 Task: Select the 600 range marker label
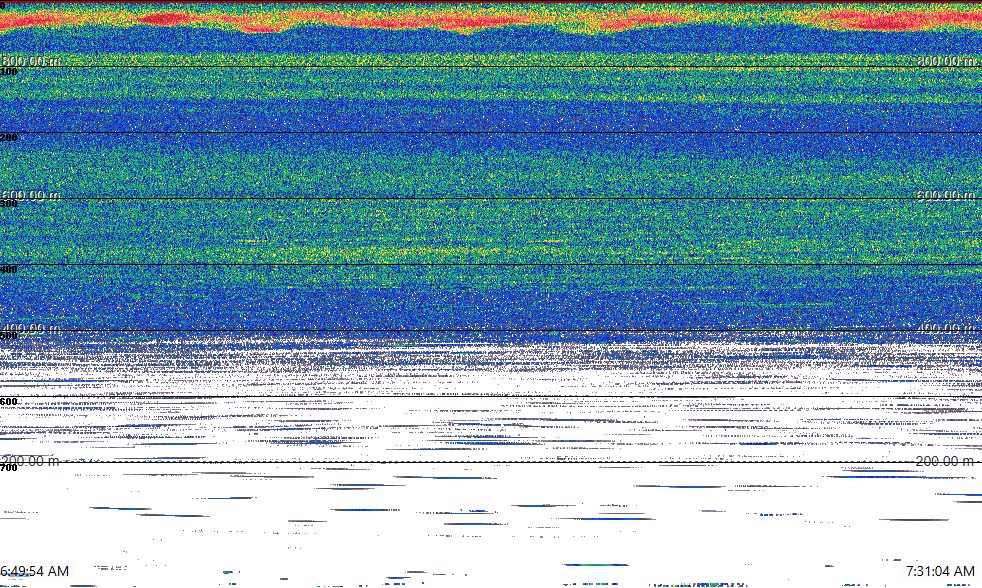point(9,402)
